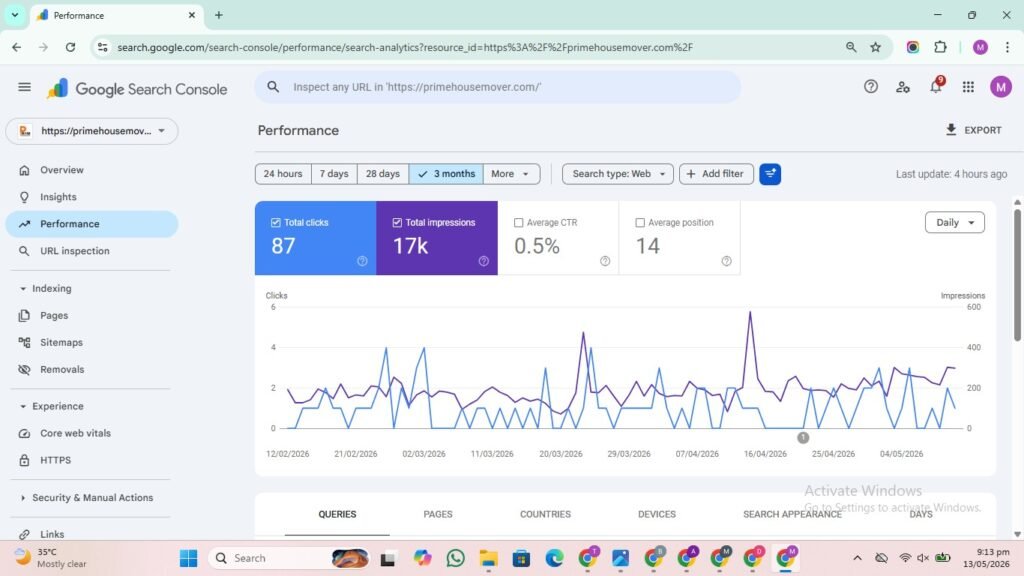Focus the Inspect any URL field

(x=498, y=87)
